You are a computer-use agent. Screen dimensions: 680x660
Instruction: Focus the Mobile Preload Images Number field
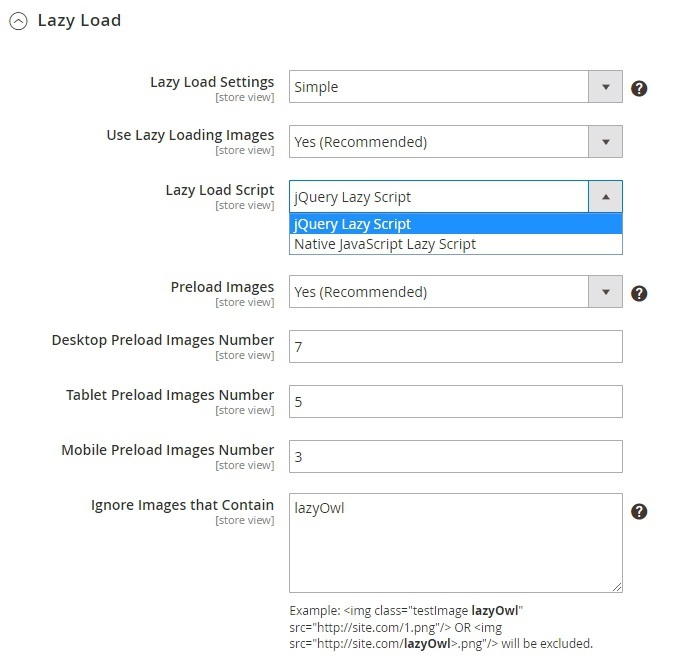coord(455,456)
